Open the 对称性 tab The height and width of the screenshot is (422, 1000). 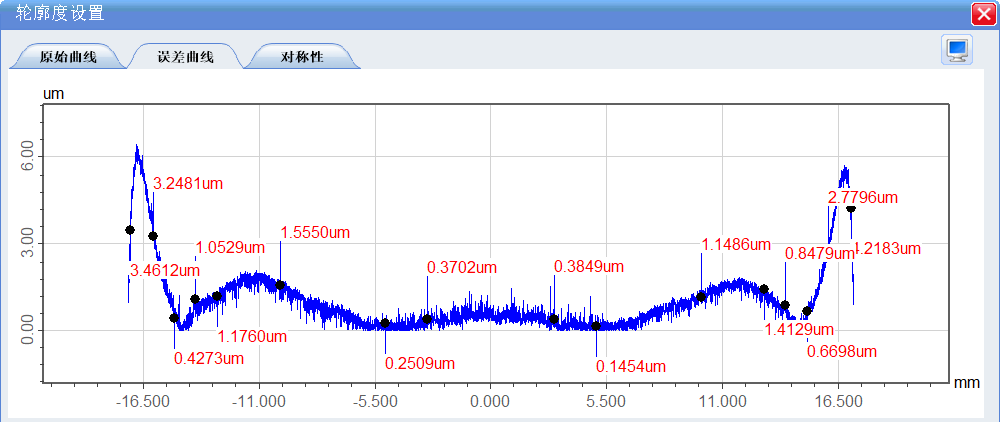[301, 57]
